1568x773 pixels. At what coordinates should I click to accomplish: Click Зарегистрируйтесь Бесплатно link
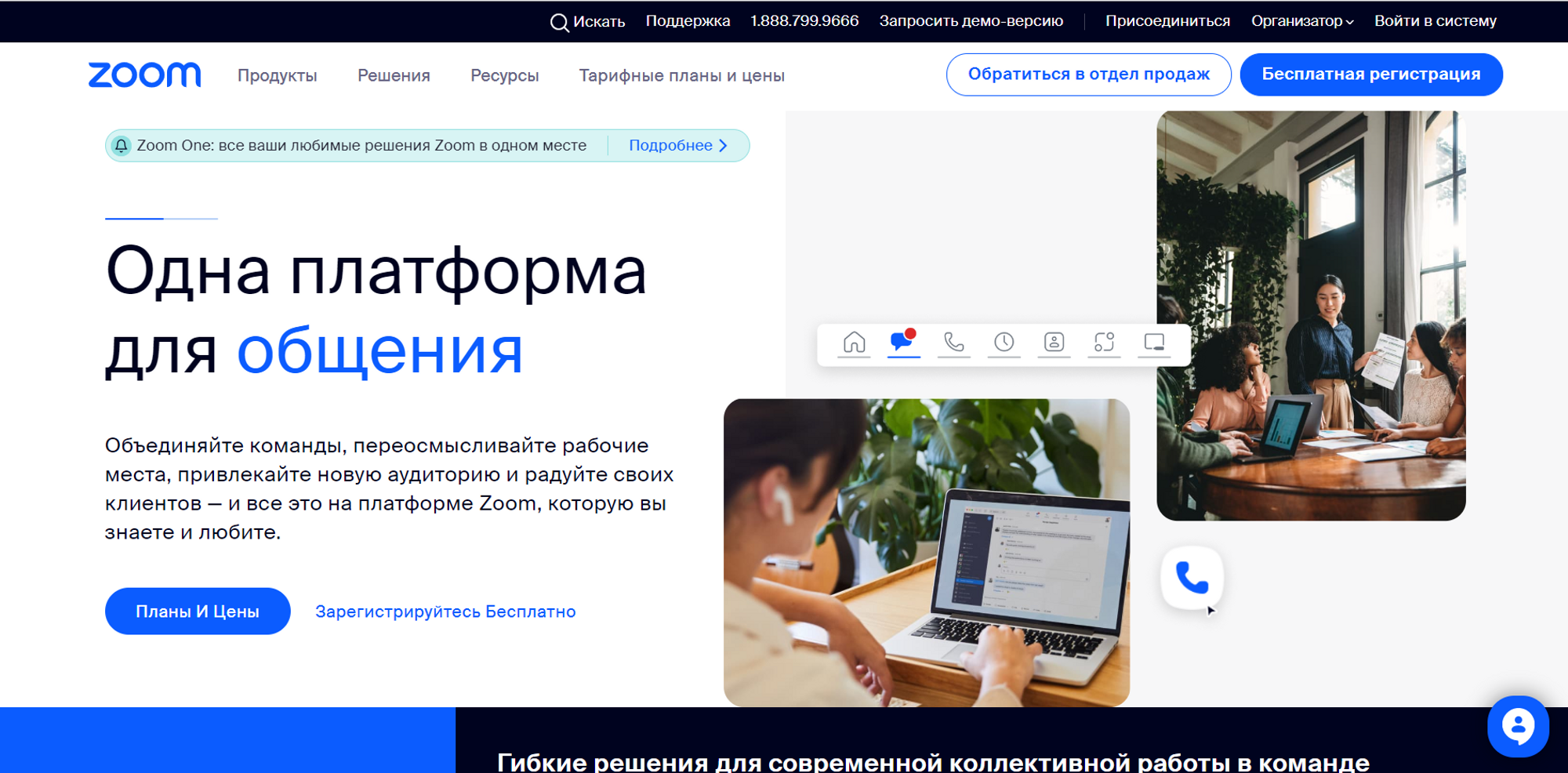[445, 612]
